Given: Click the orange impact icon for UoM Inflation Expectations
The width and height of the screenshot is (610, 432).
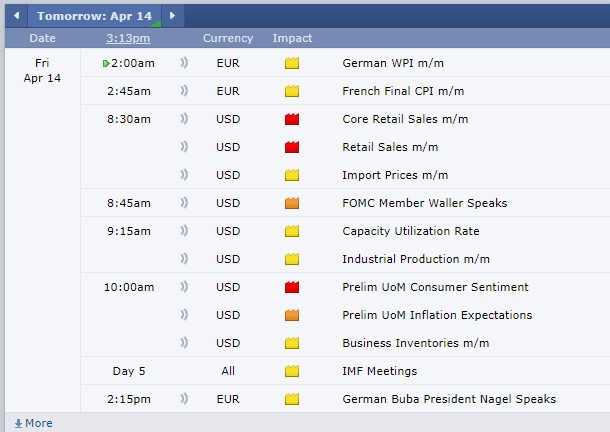Looking at the screenshot, I should tap(292, 315).
